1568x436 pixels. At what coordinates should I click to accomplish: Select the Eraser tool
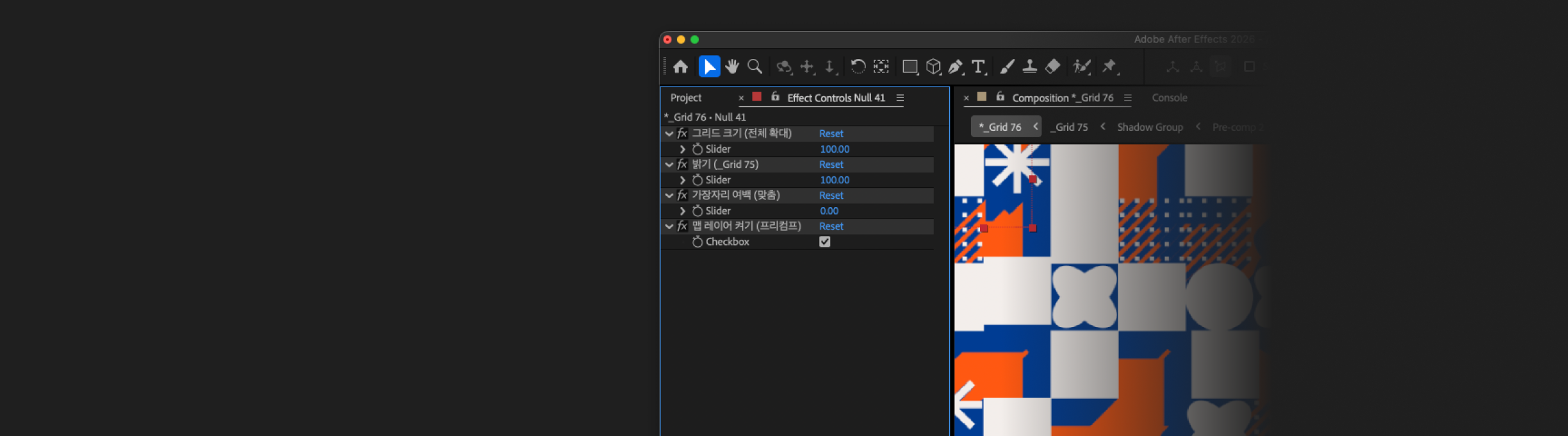point(1052,67)
